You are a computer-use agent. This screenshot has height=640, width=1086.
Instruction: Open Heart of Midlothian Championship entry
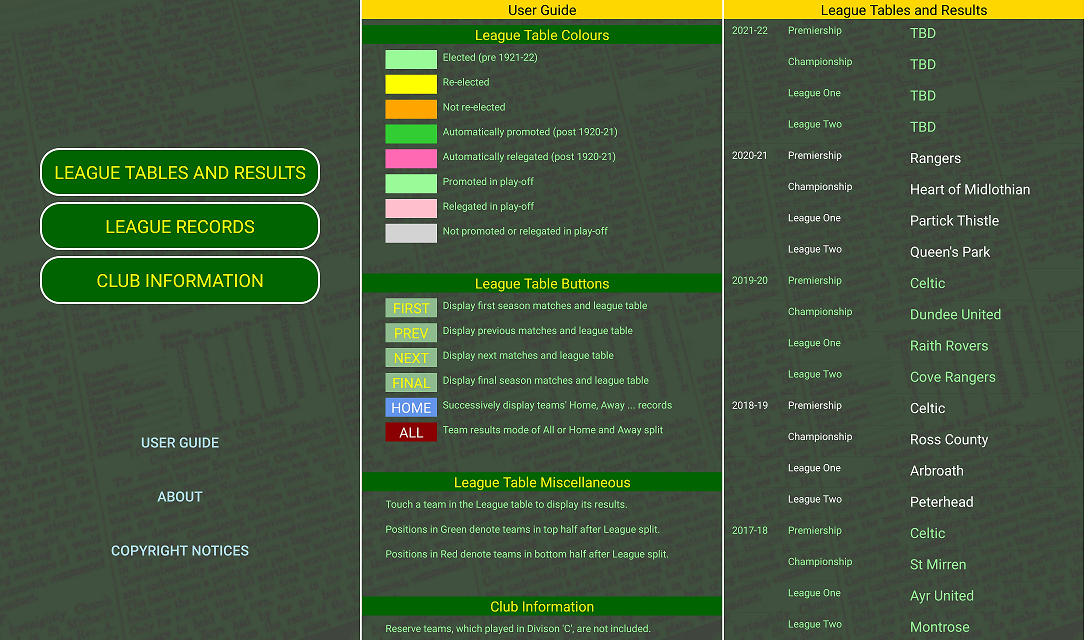(x=905, y=189)
